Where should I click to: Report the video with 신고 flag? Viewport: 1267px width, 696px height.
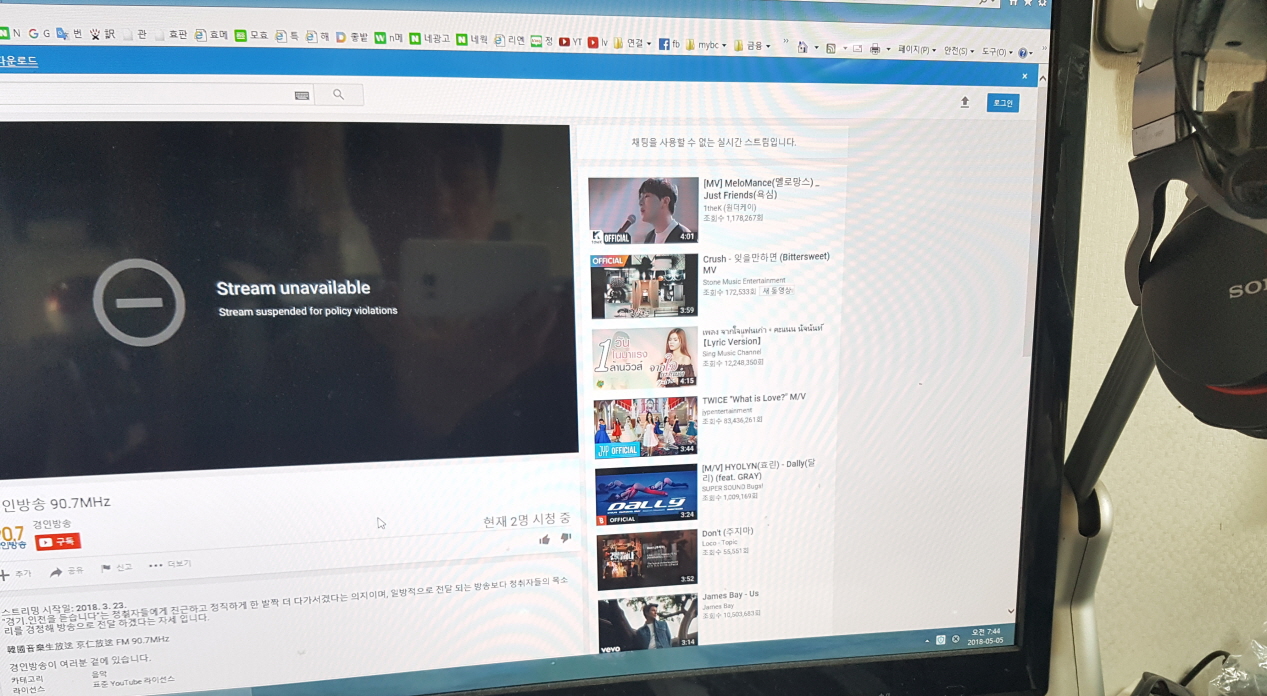[116, 568]
